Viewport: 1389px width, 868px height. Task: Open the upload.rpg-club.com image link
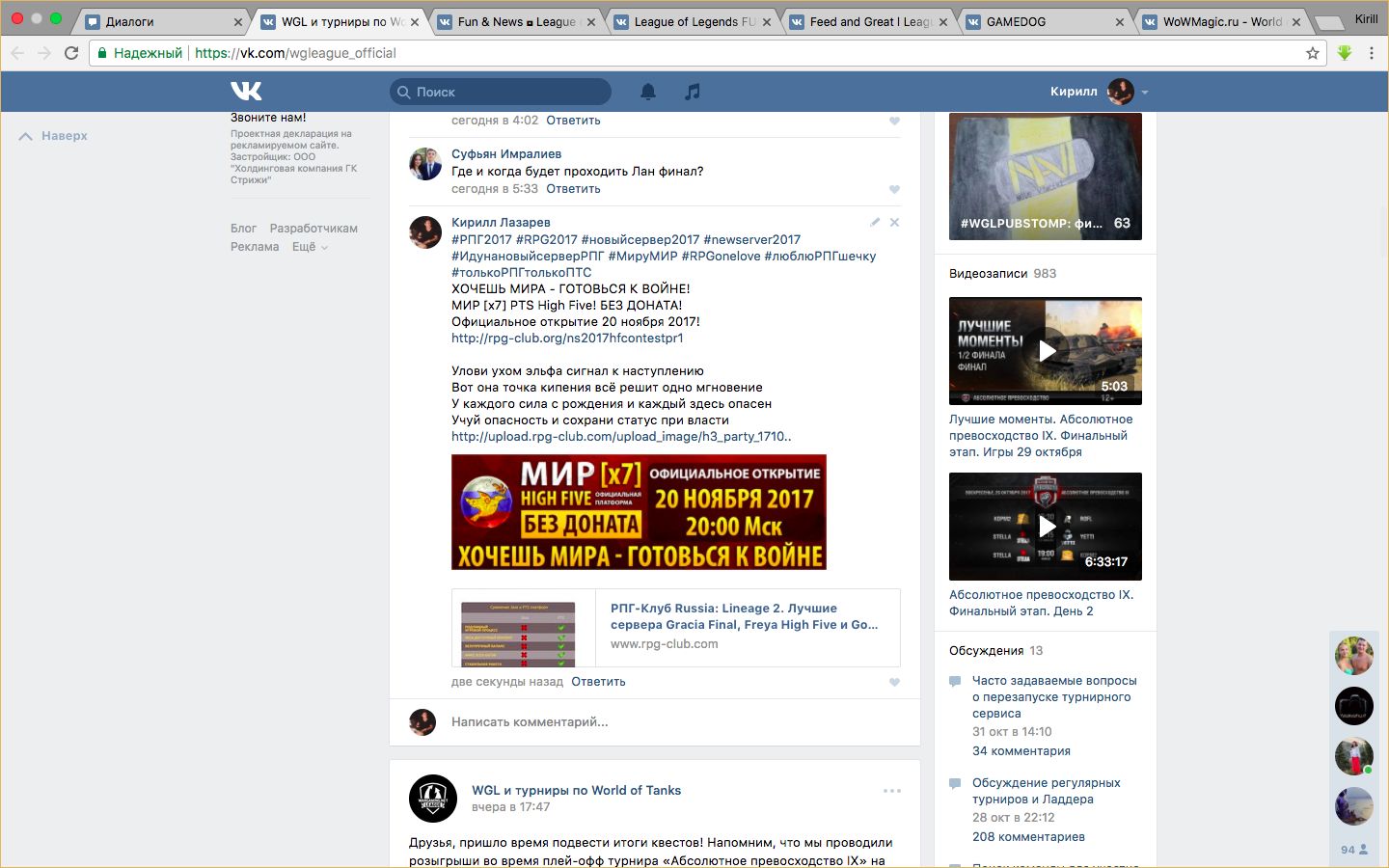point(621,437)
